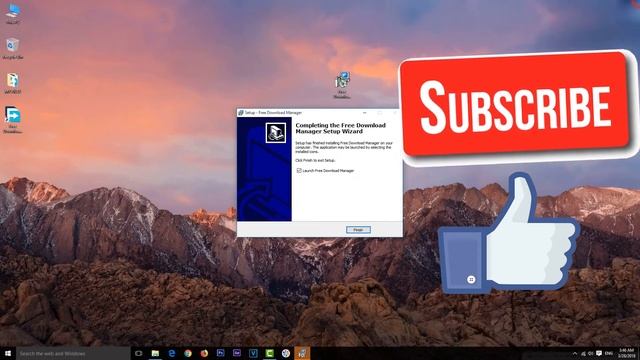Open the volume control tray icon
640x360 pixels.
tap(591, 353)
